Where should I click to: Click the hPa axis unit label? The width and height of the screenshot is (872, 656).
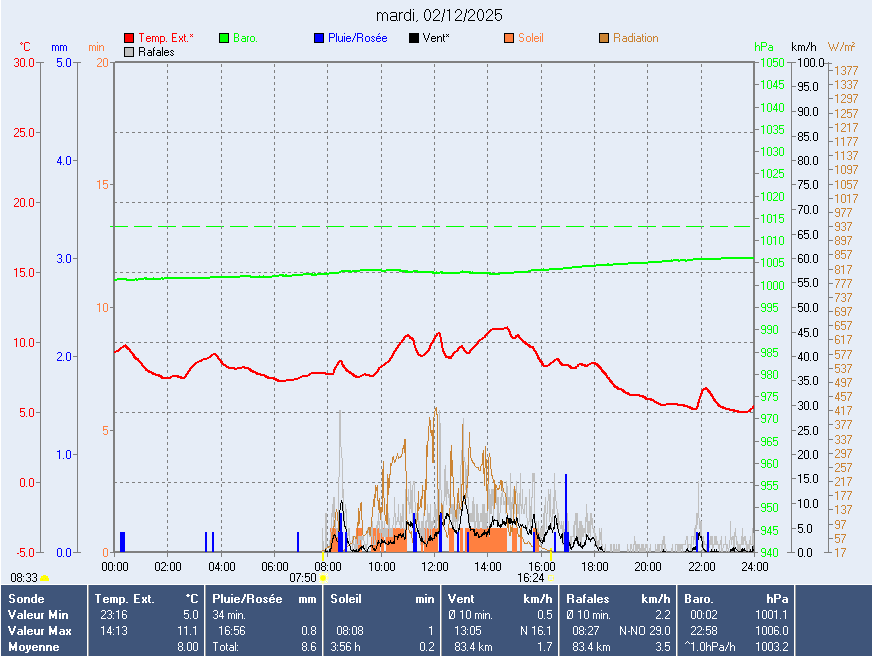[x=764, y=47]
